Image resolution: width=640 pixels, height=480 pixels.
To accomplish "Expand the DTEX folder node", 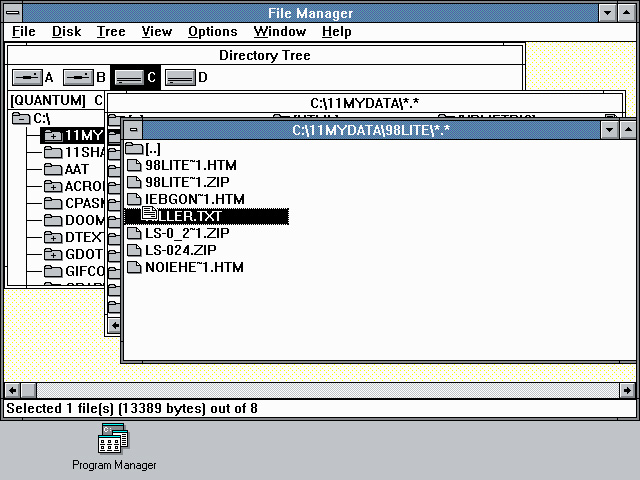I will tap(53, 238).
